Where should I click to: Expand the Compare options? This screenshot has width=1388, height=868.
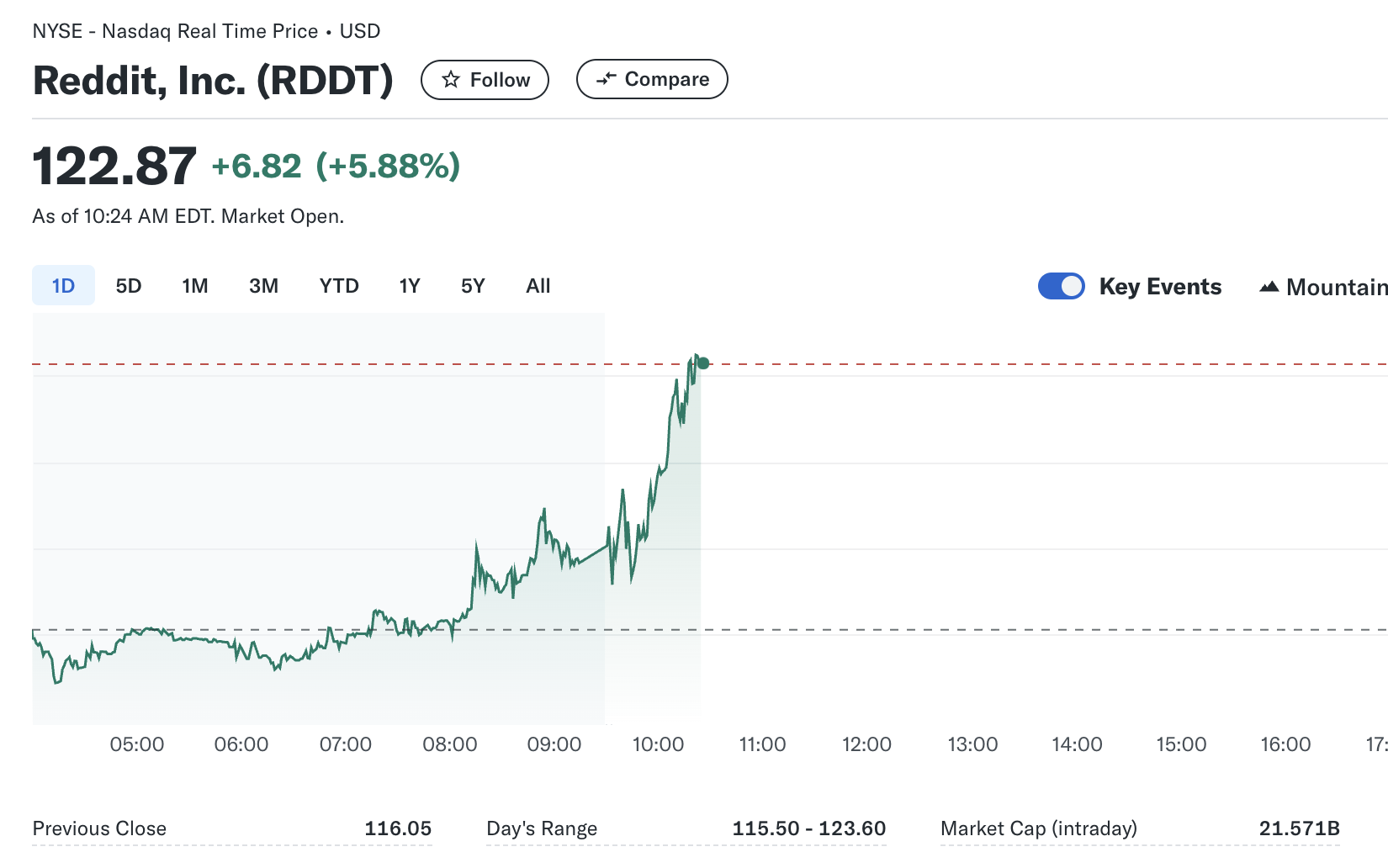pos(651,78)
